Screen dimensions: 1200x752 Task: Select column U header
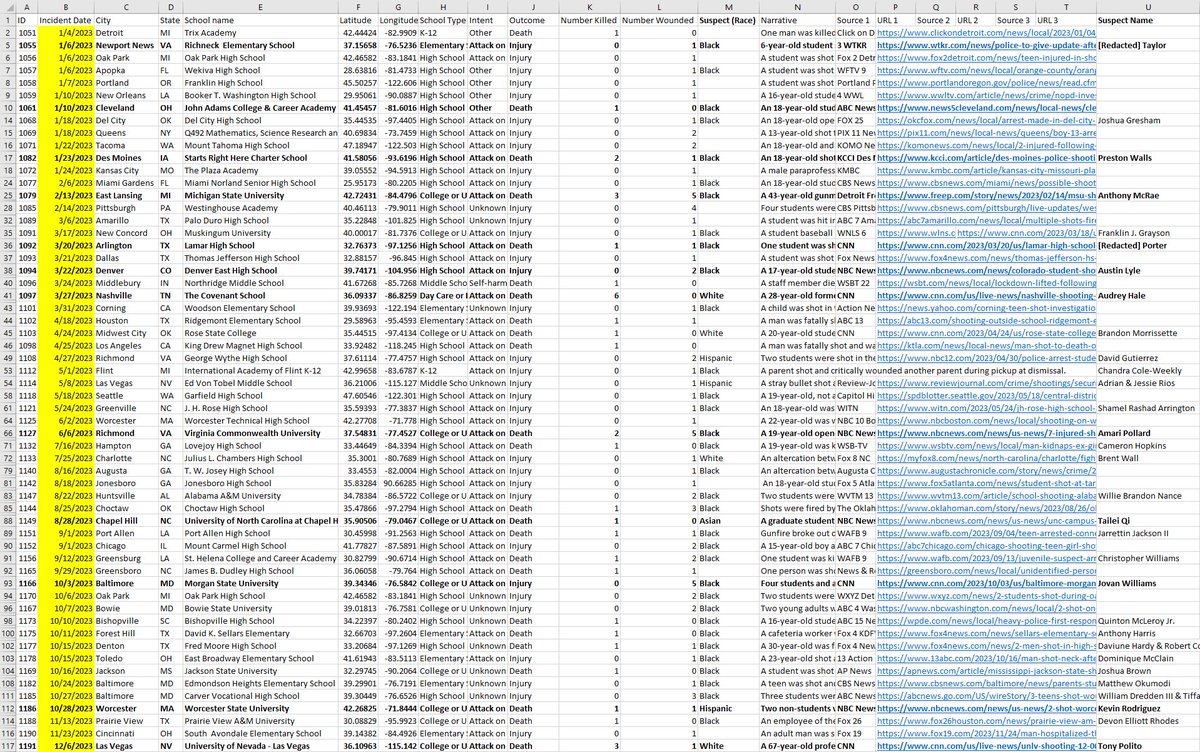[x=1147, y=6]
